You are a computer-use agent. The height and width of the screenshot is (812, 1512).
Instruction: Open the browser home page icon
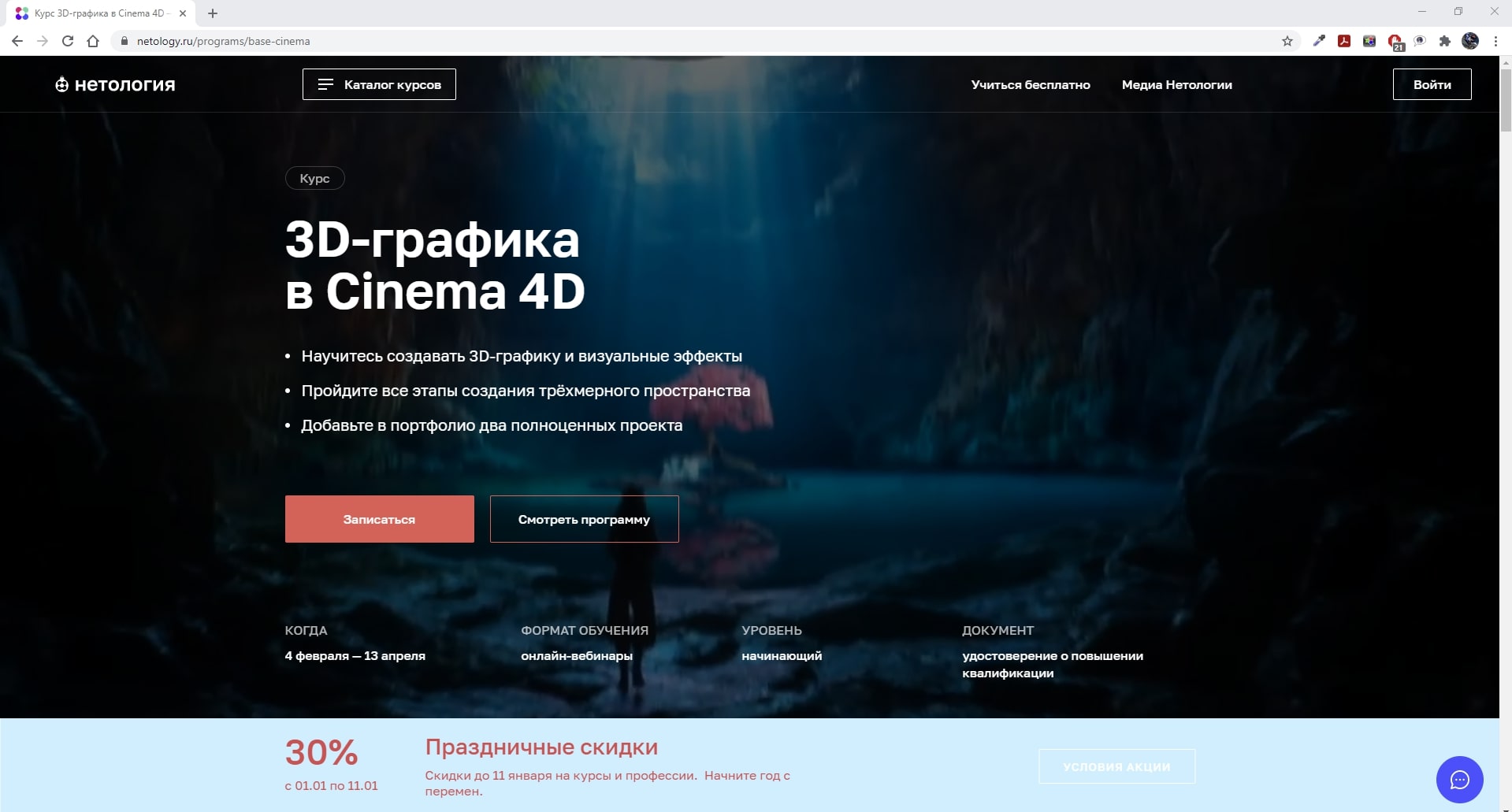coord(93,41)
